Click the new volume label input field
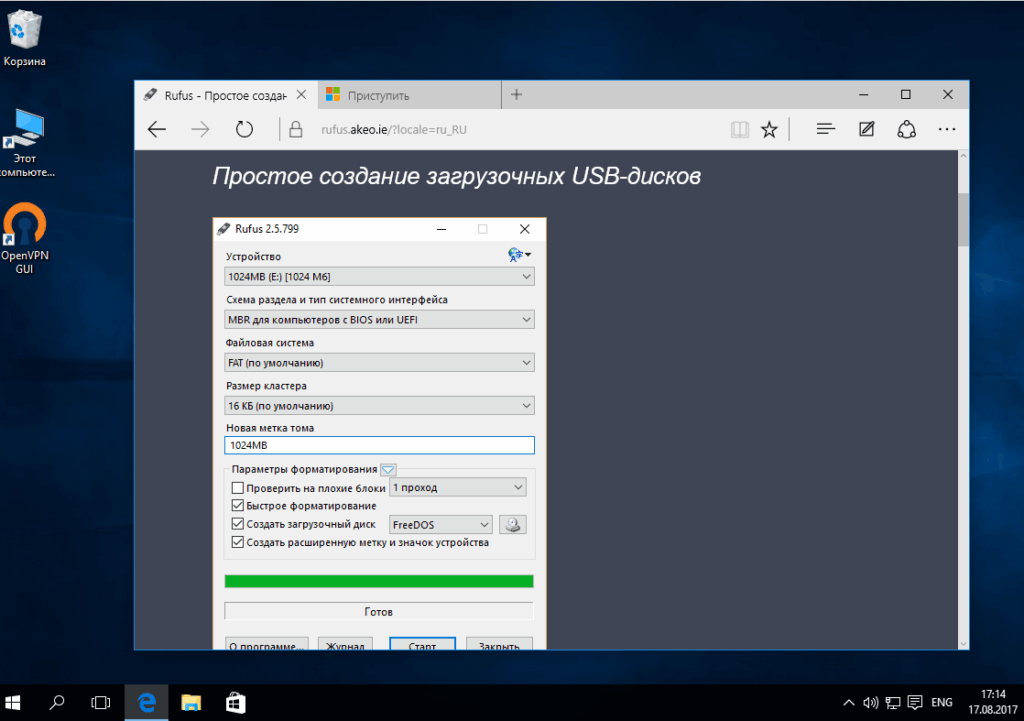Screen dimensions: 1024x721 [x=379, y=445]
